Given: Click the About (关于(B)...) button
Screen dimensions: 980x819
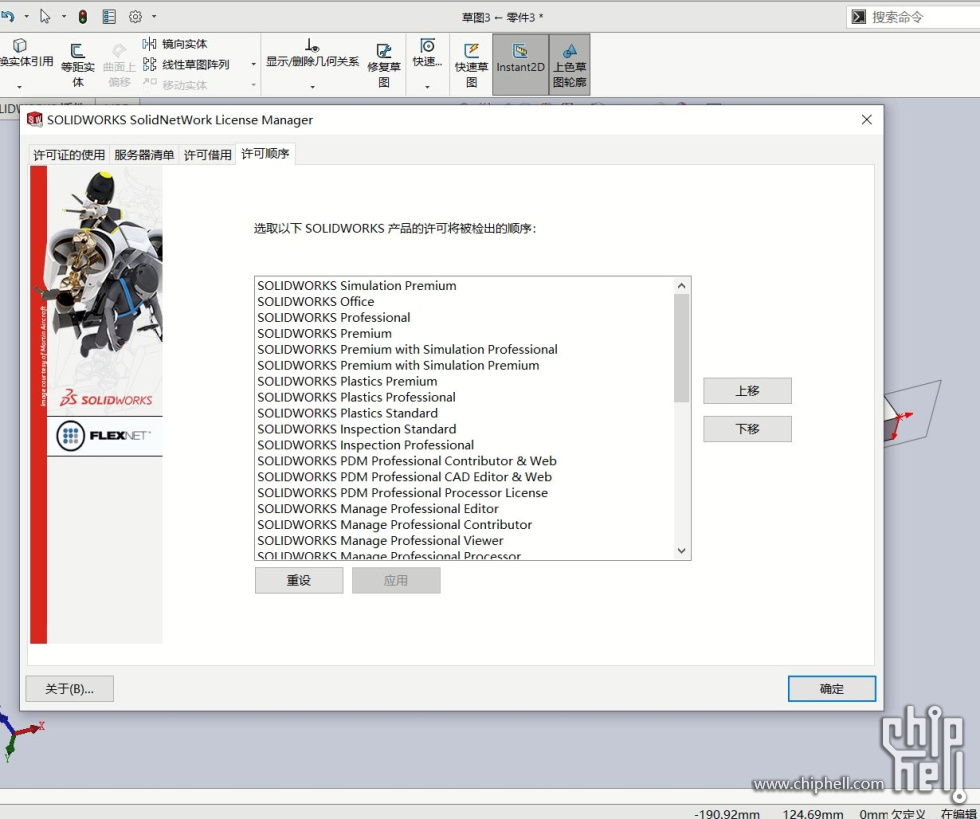Looking at the screenshot, I should pos(69,688).
